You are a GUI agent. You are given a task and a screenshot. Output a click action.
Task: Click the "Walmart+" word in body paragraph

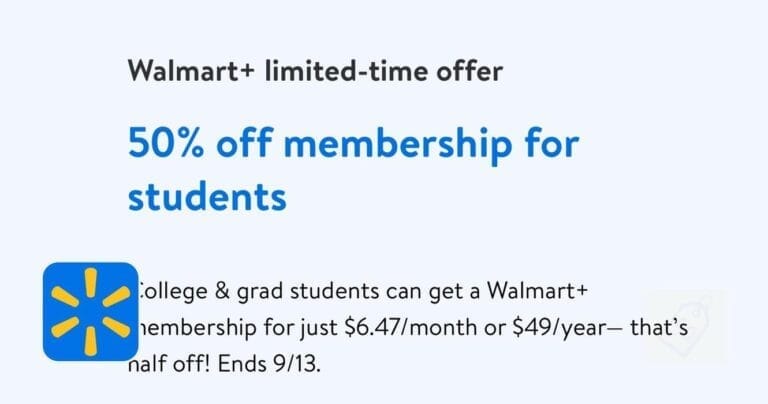click(x=537, y=291)
